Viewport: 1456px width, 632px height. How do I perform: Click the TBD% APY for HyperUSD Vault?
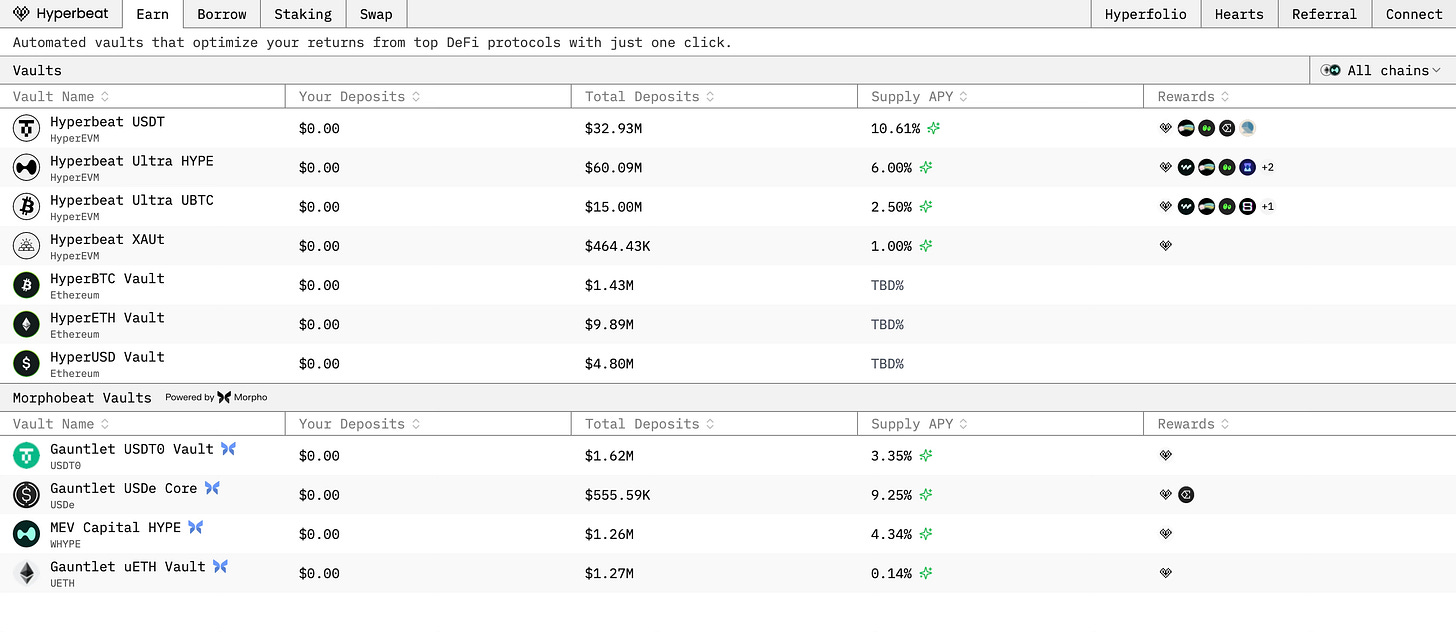[x=887, y=363]
